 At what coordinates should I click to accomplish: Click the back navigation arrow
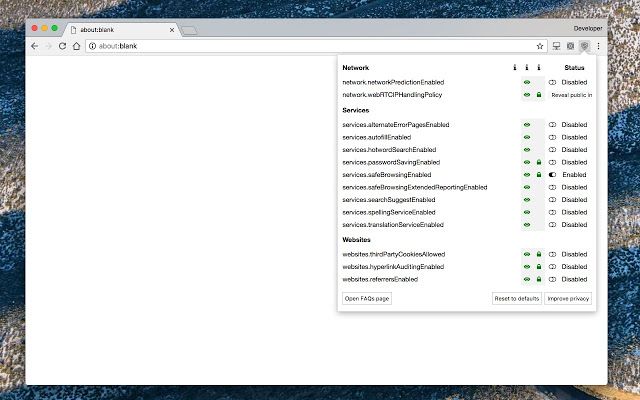[x=35, y=46]
